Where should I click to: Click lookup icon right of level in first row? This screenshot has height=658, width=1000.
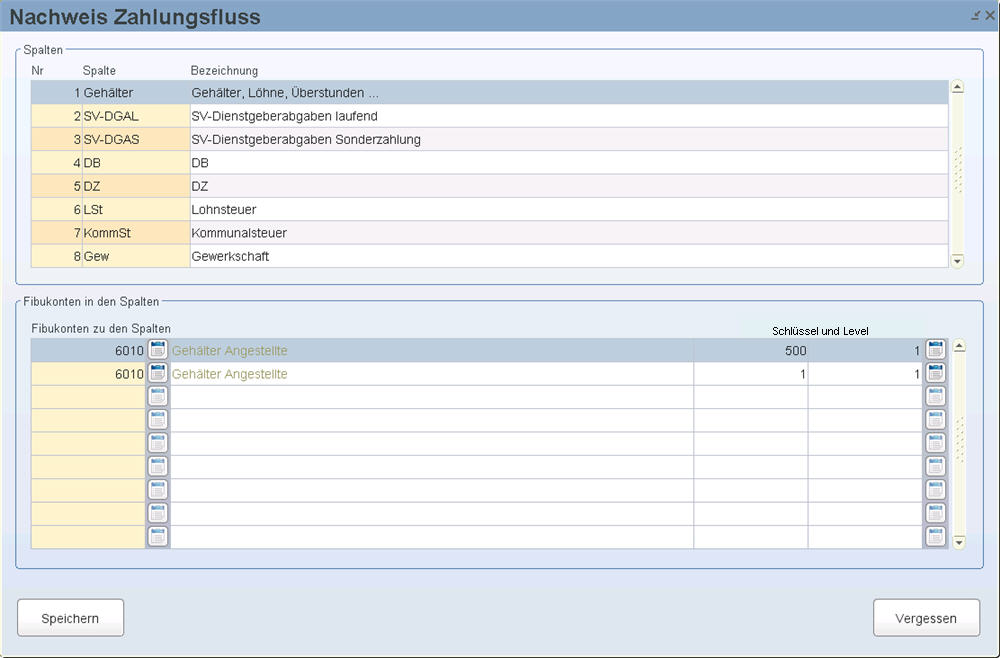point(935,350)
